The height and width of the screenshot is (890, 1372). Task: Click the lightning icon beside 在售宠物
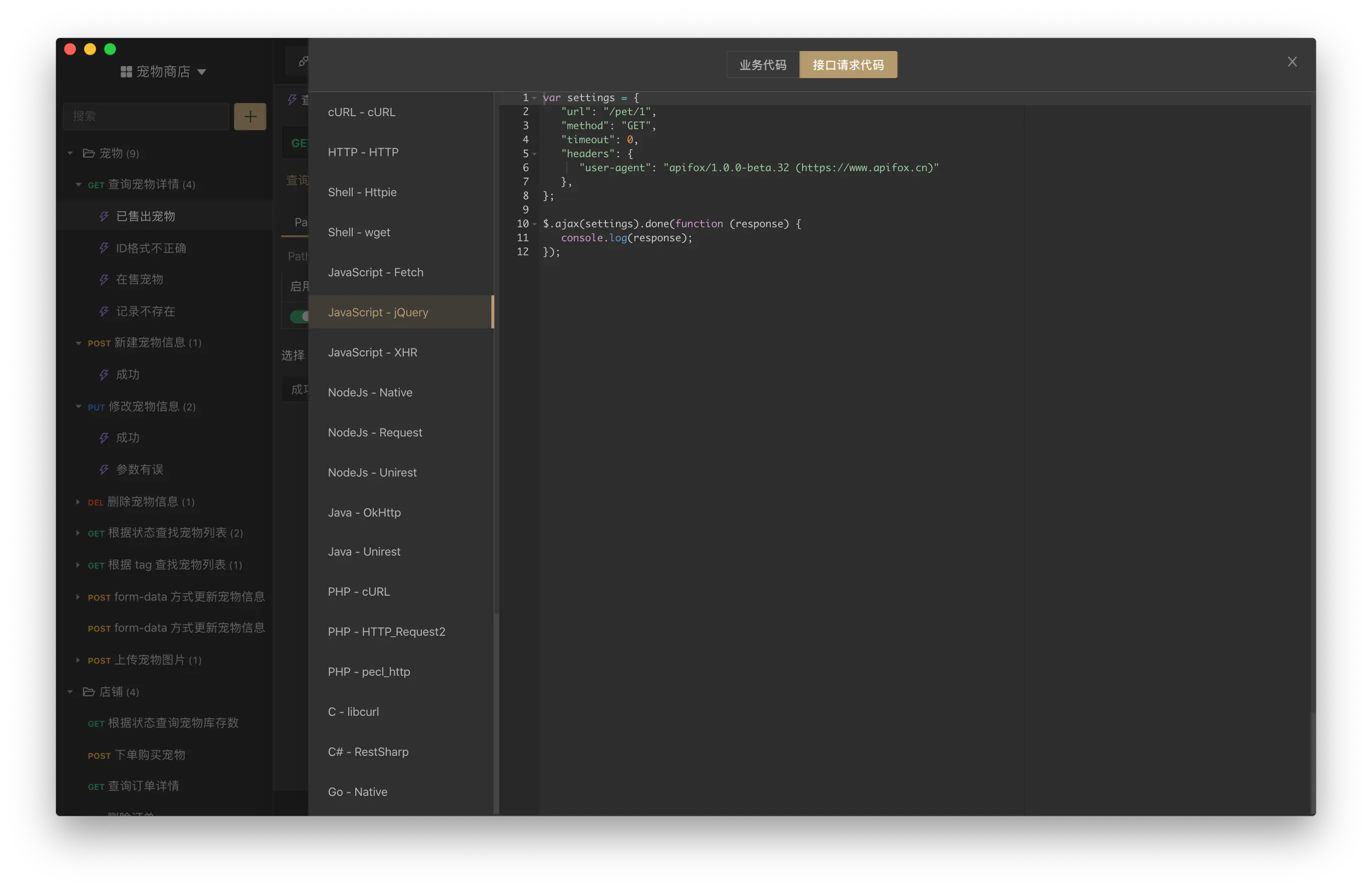coord(104,280)
